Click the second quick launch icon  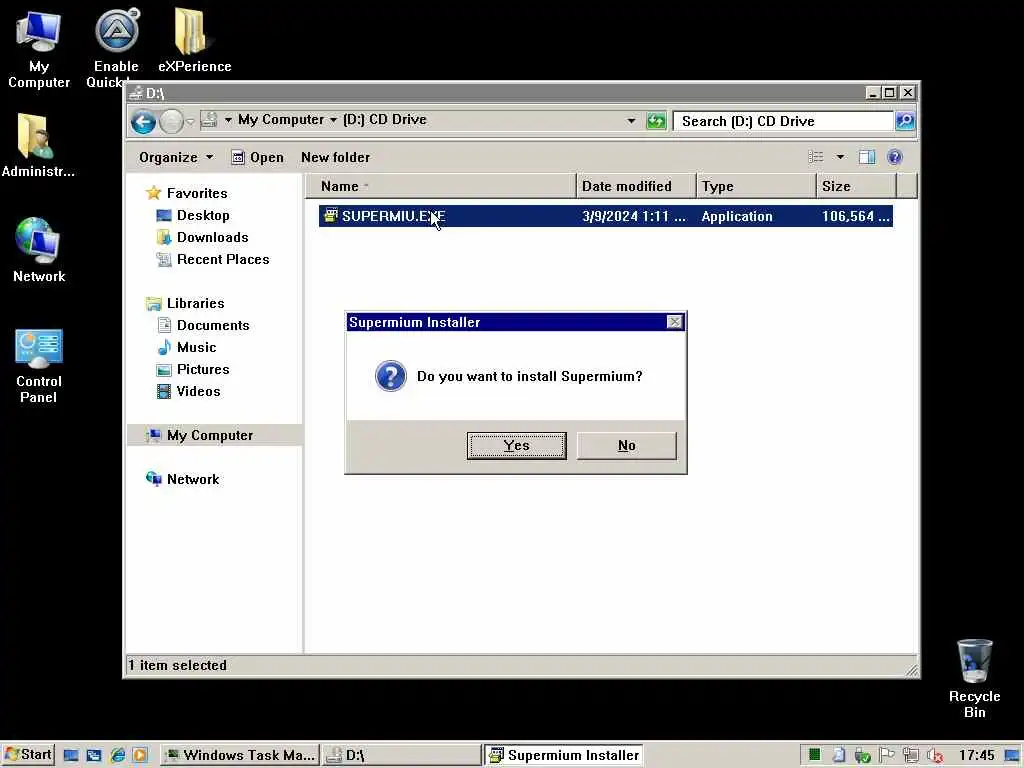tap(94, 756)
